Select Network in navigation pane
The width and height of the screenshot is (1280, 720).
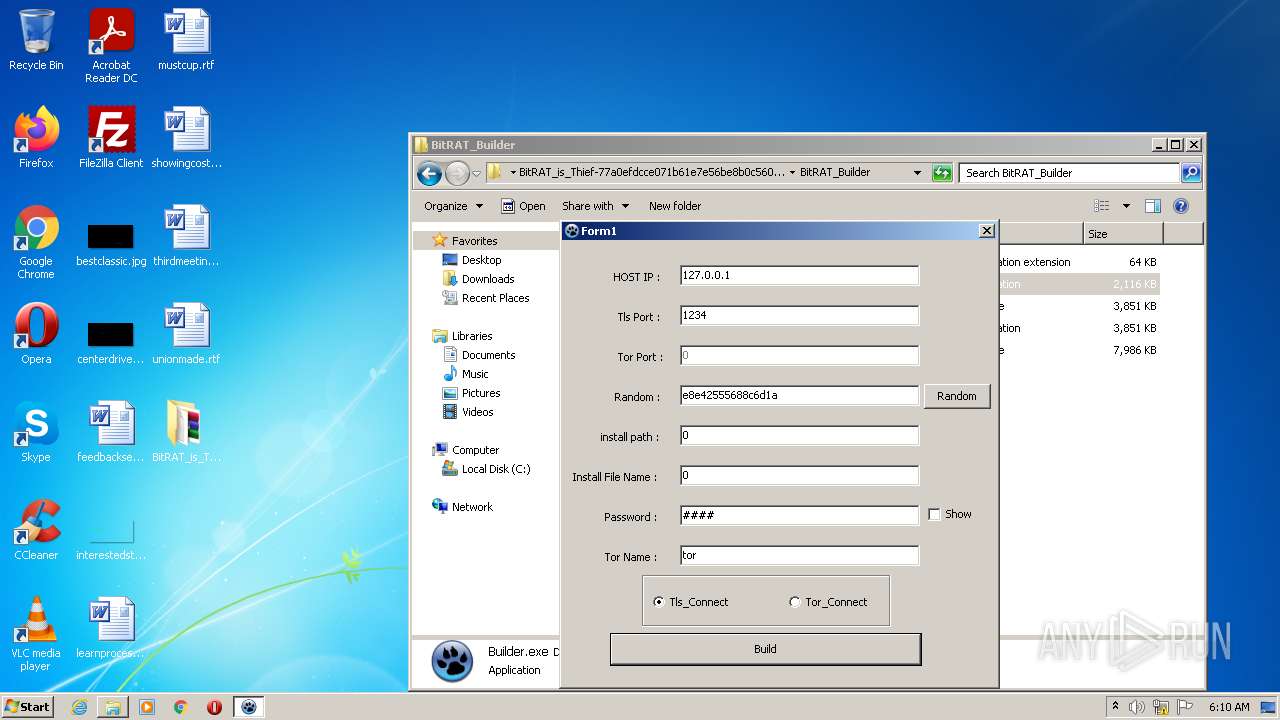(x=472, y=507)
